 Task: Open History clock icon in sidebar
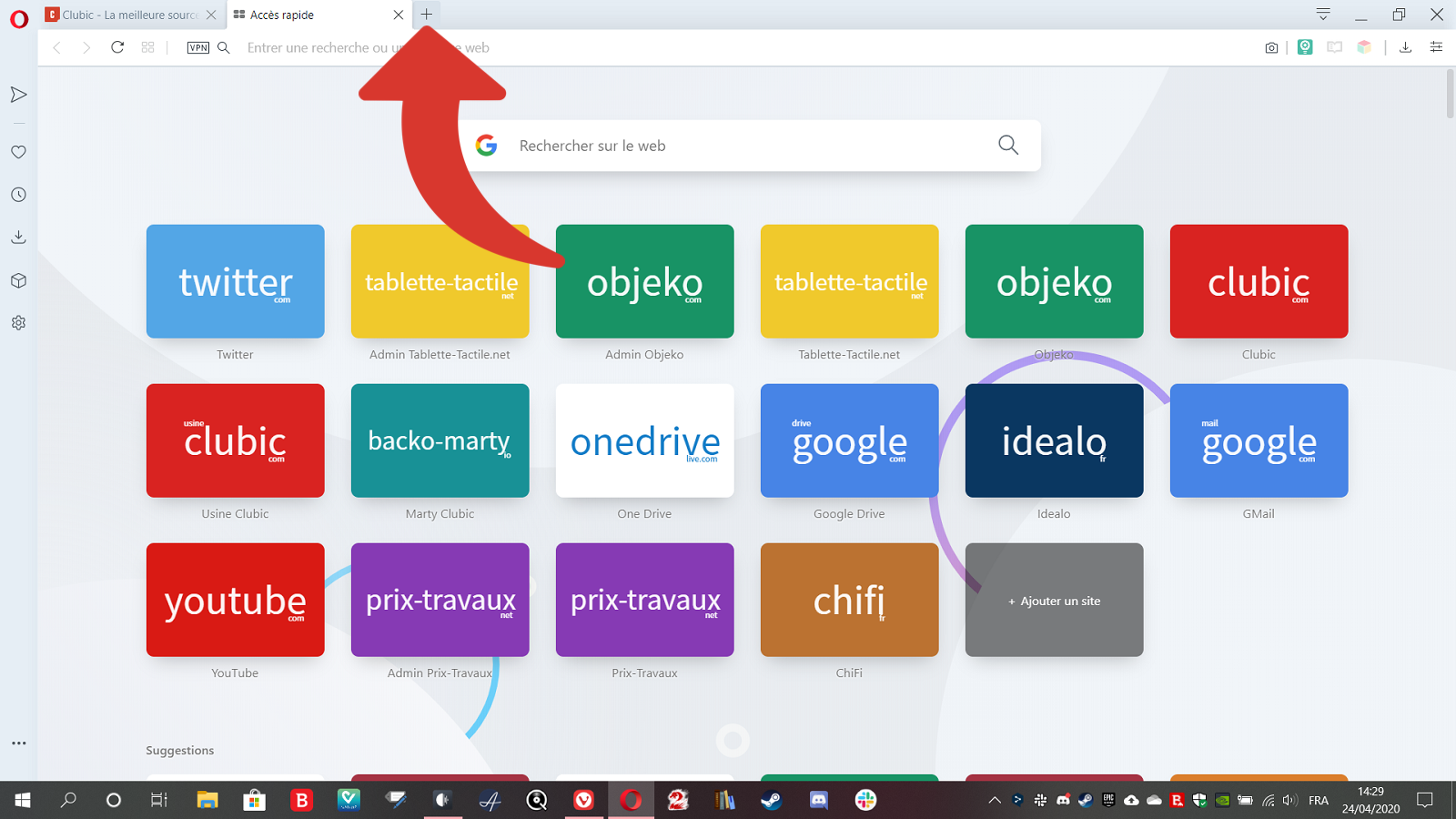click(18, 195)
